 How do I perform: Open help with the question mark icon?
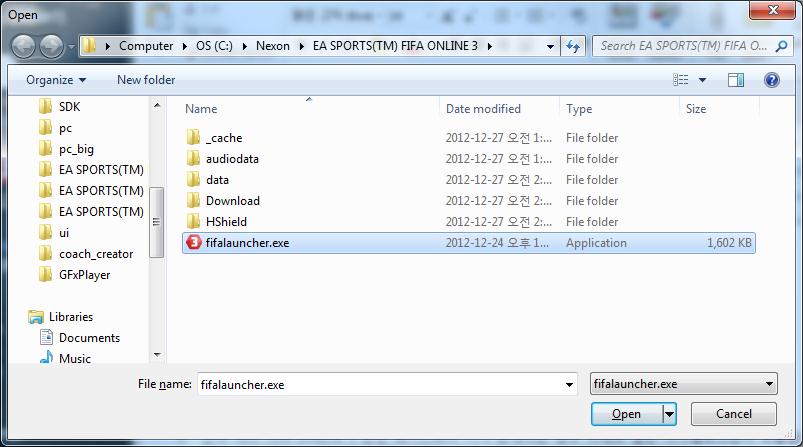(771, 80)
